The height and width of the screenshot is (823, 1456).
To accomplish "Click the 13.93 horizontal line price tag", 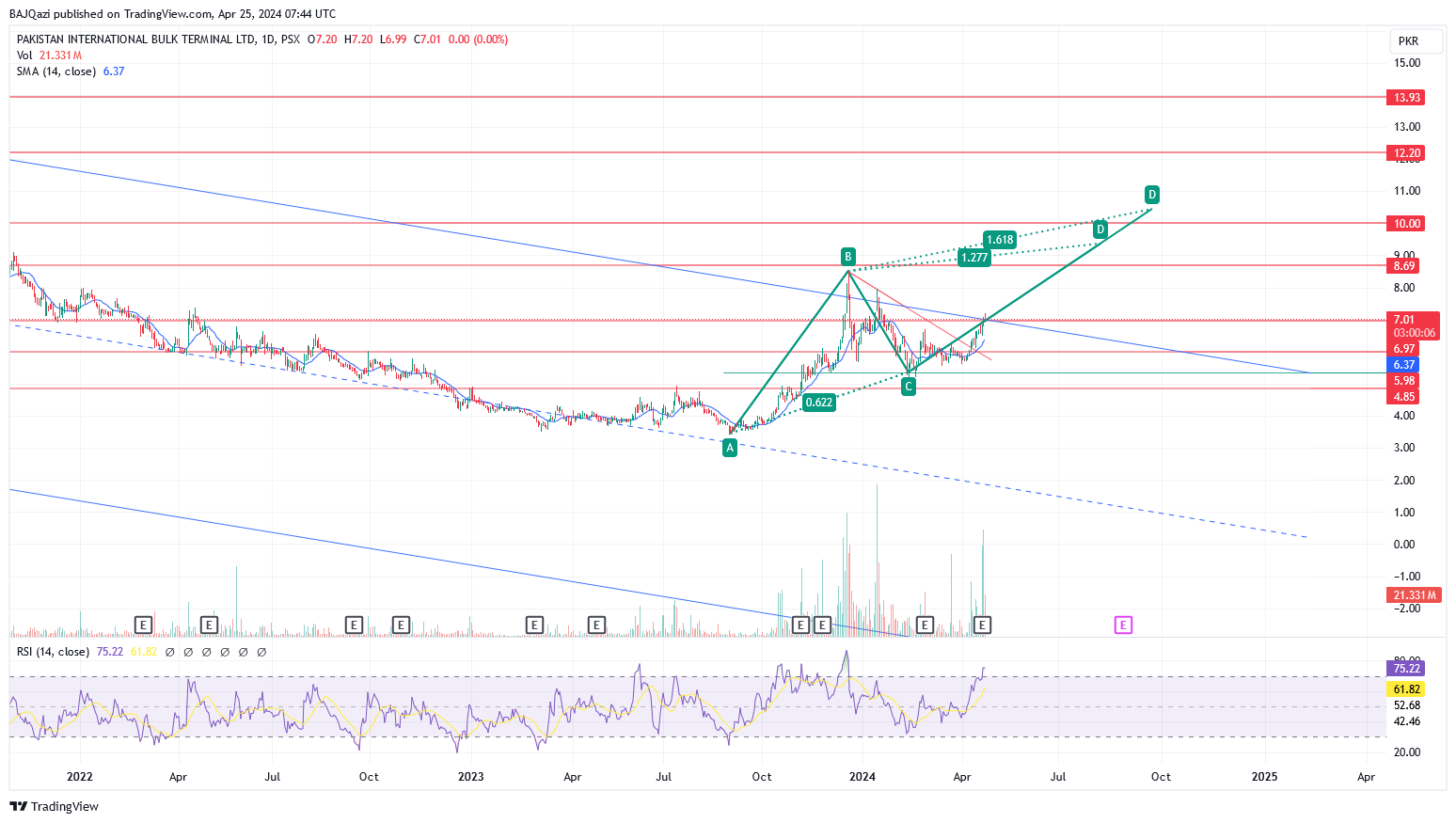I will pos(1406,98).
